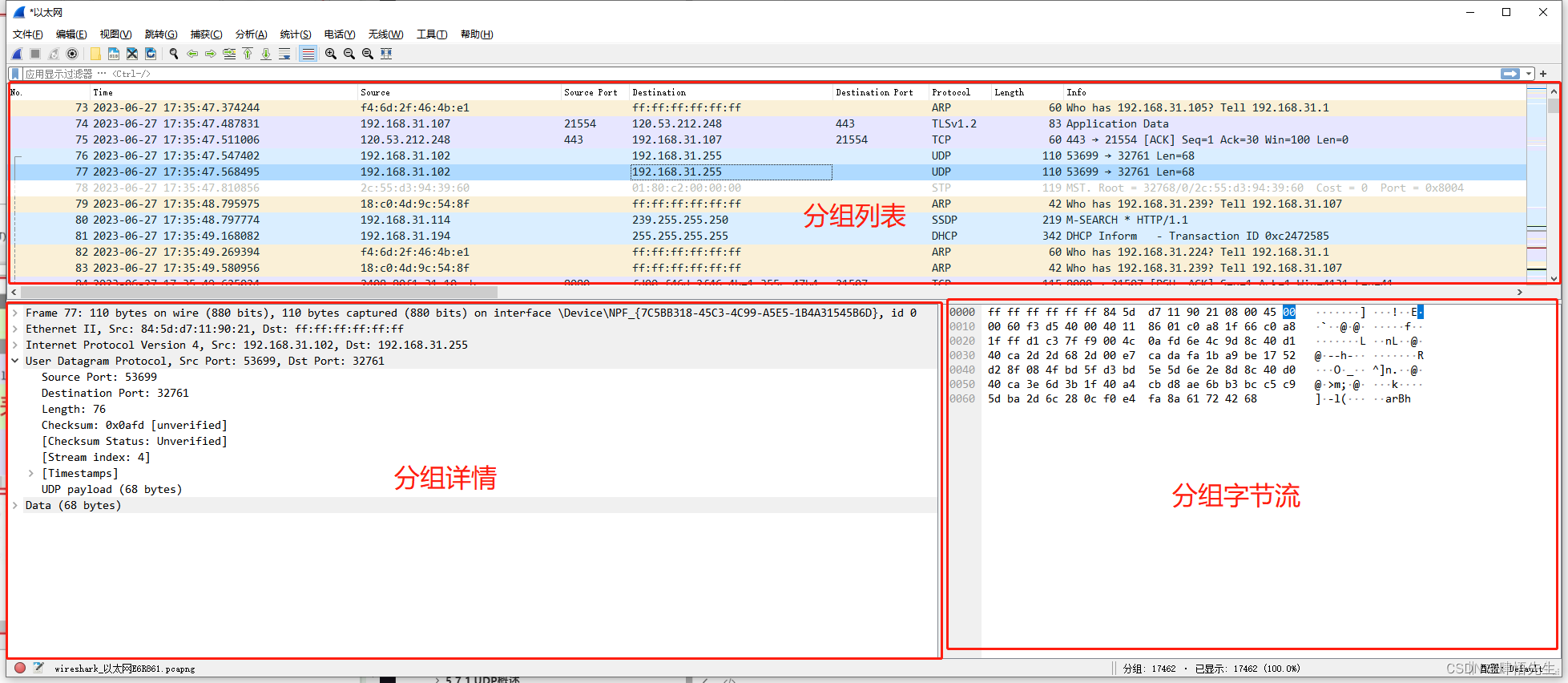This screenshot has height=683, width=1568.
Task: Sort by Destination Port column header
Action: pos(880,92)
